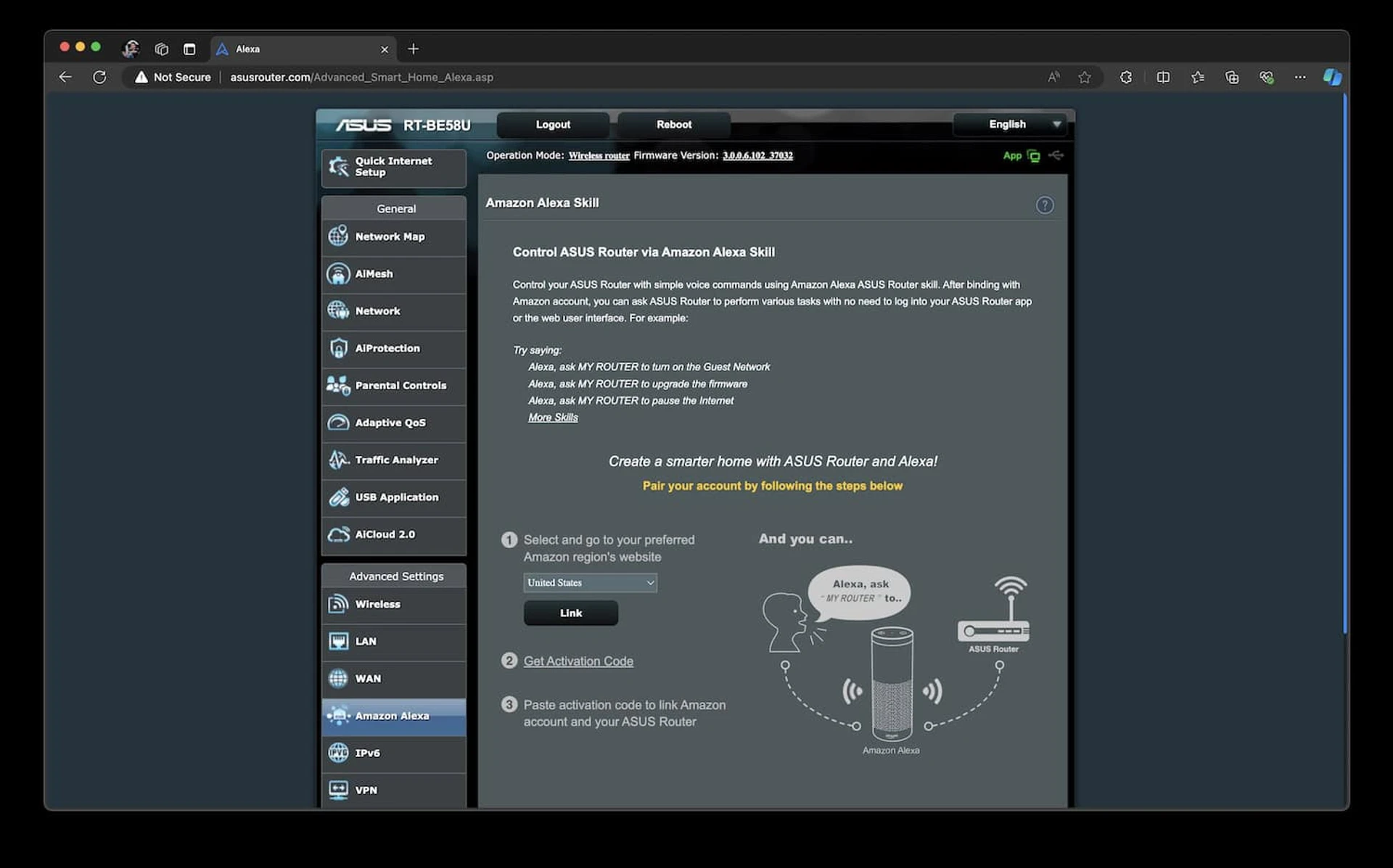Open AiProtection shield icon
This screenshot has width=1393, height=868.
pos(338,348)
